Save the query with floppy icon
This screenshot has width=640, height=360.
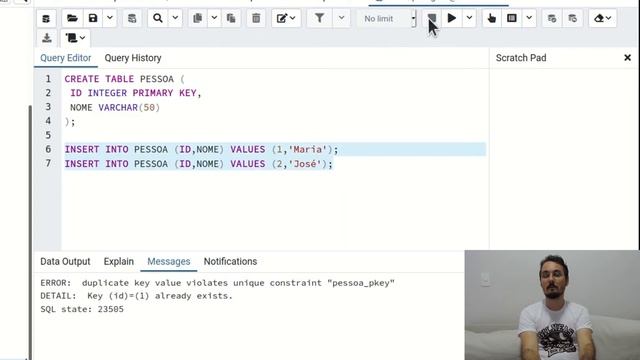click(93, 18)
